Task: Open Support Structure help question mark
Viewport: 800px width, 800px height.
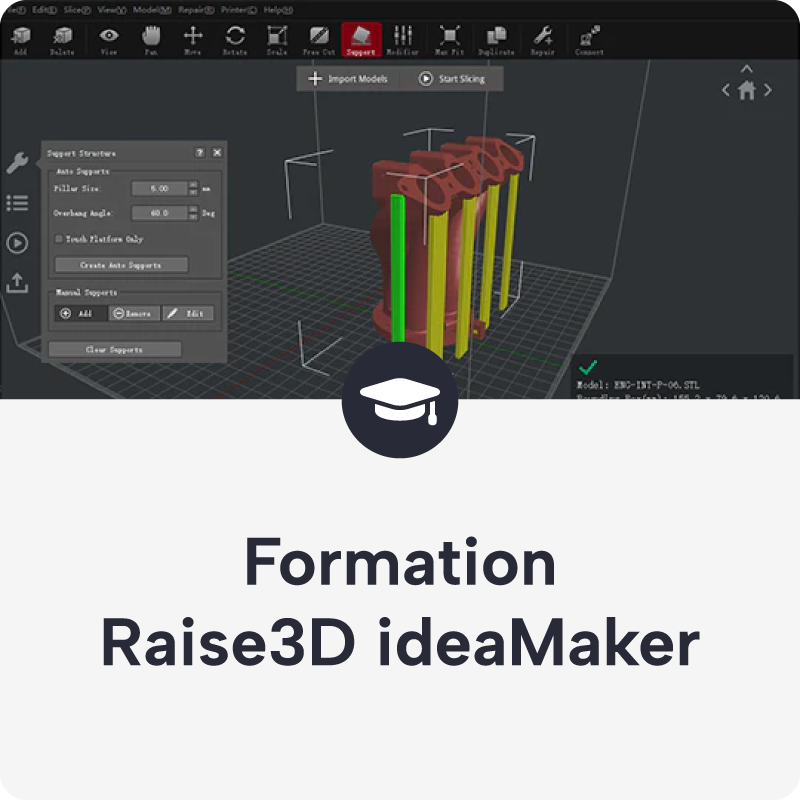Action: (x=200, y=153)
